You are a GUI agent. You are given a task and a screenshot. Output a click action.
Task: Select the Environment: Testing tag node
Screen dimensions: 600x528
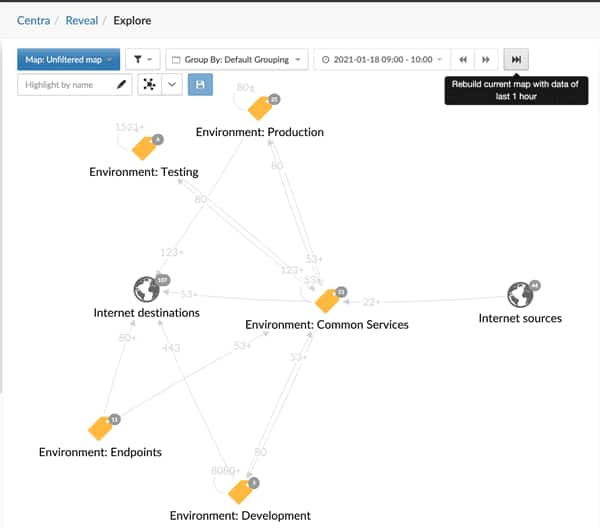145,148
